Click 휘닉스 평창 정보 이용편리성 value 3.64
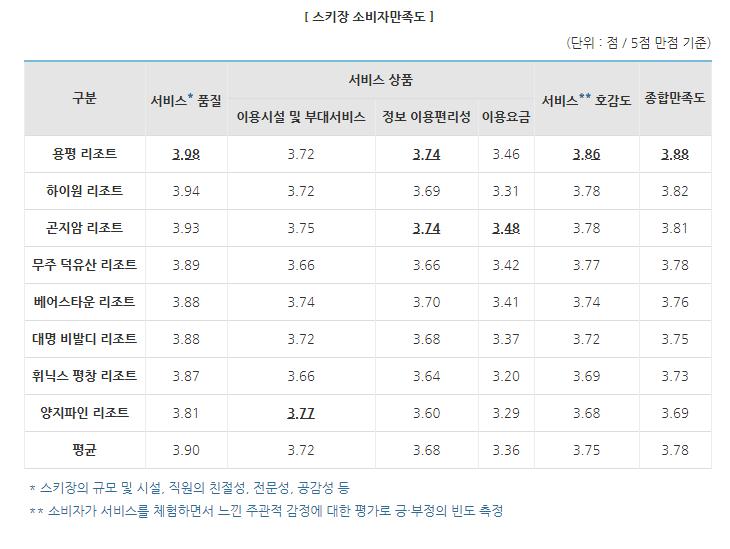The width and height of the screenshot is (730, 549). pyautogui.click(x=426, y=377)
